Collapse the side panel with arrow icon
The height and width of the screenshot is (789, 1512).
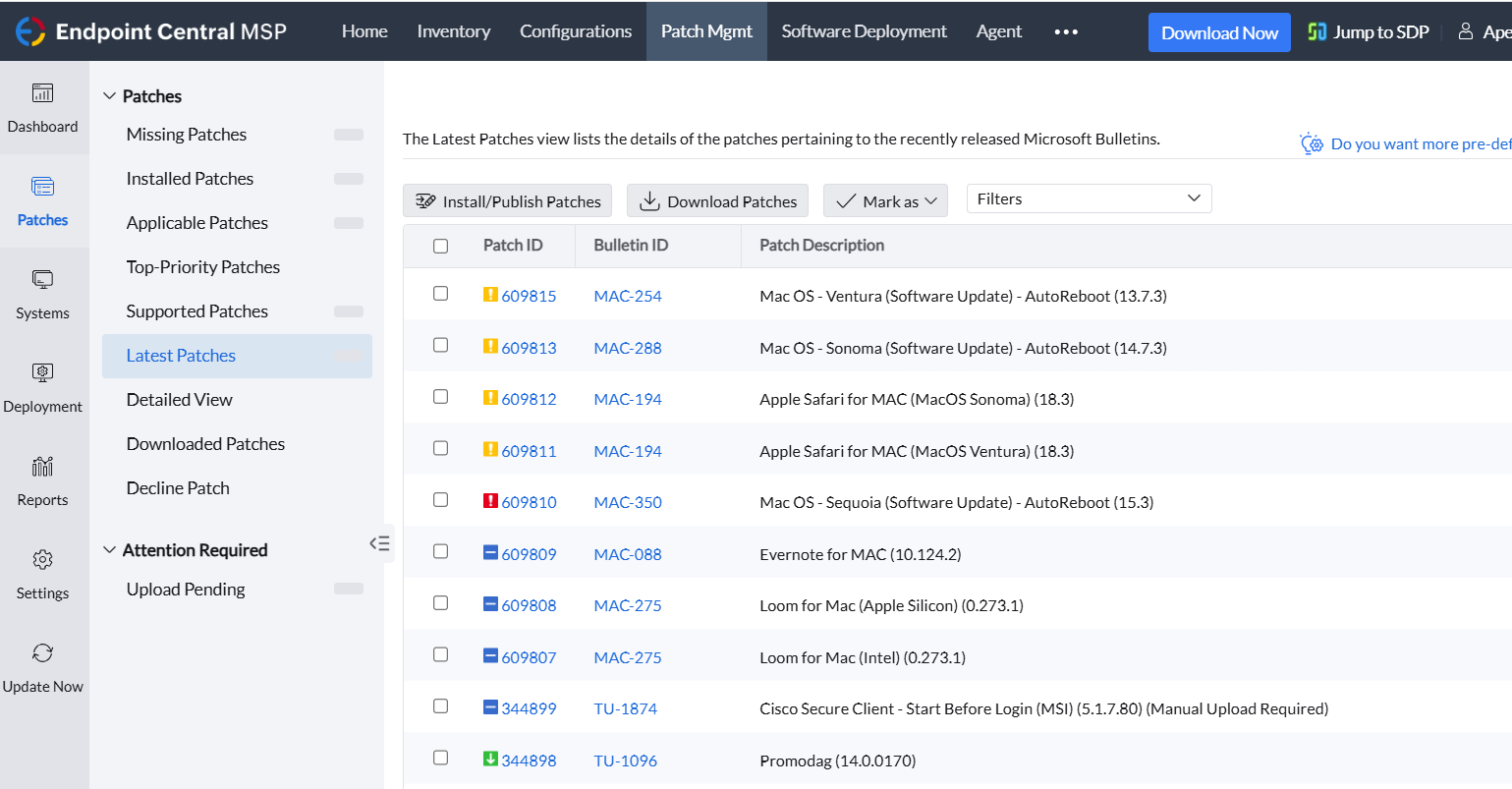pos(380,543)
